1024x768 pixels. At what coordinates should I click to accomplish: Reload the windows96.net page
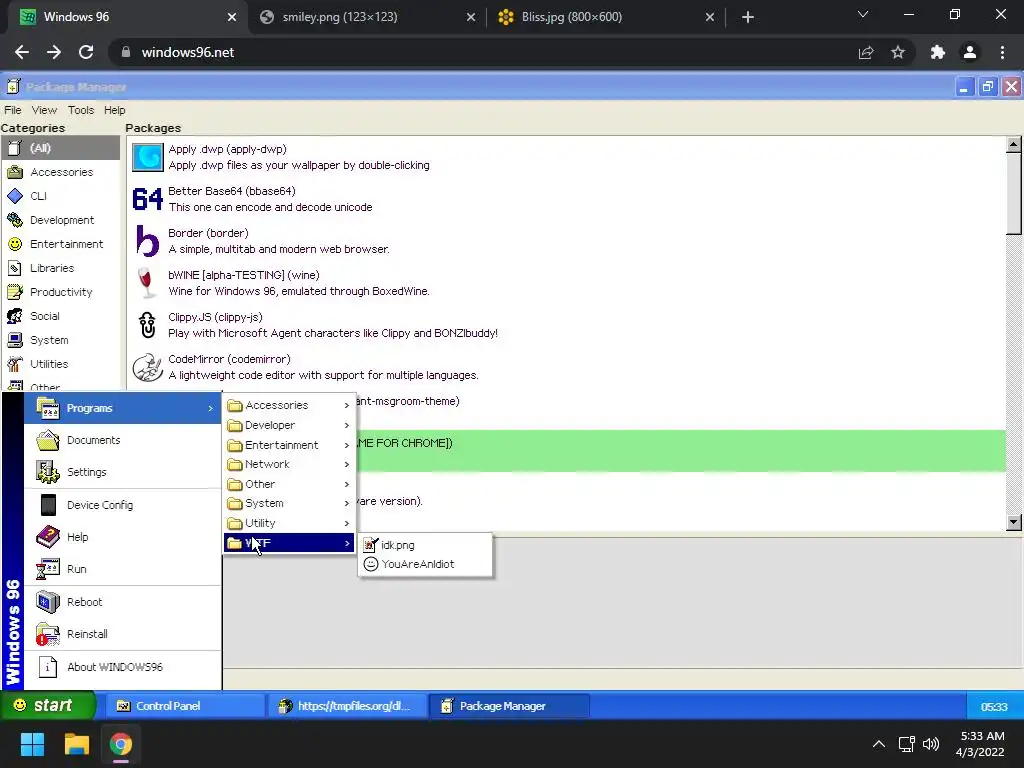86,52
